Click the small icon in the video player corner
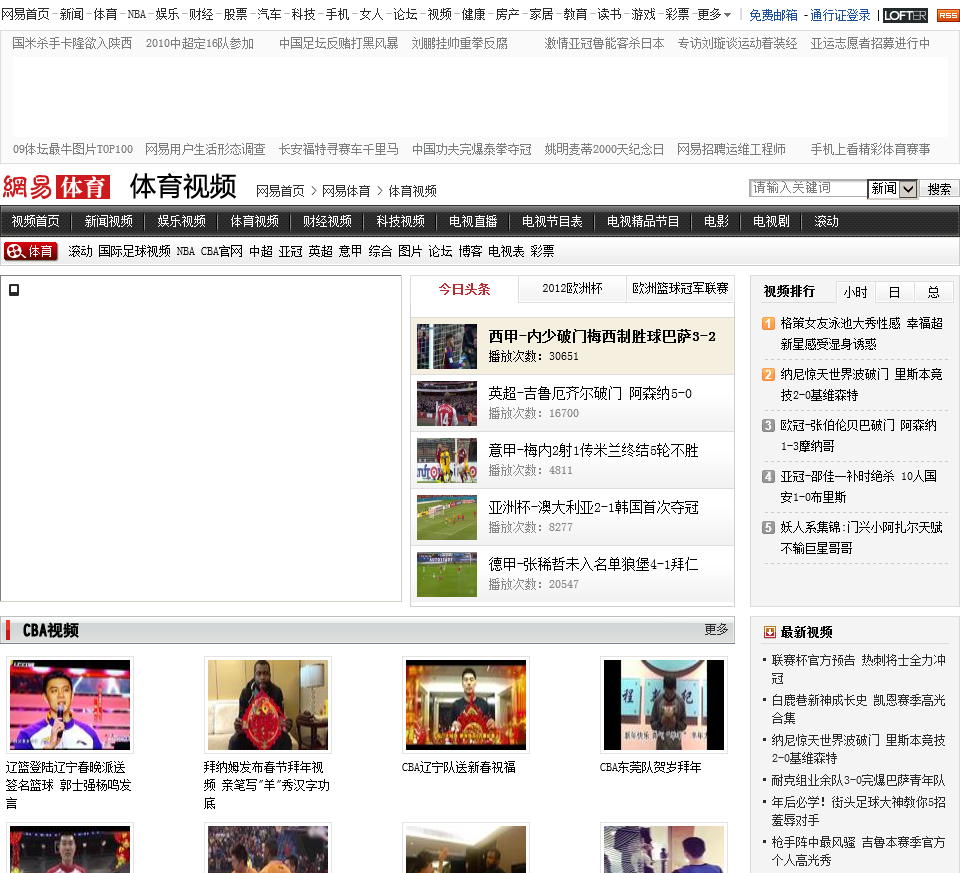 pyautogui.click(x=14, y=290)
